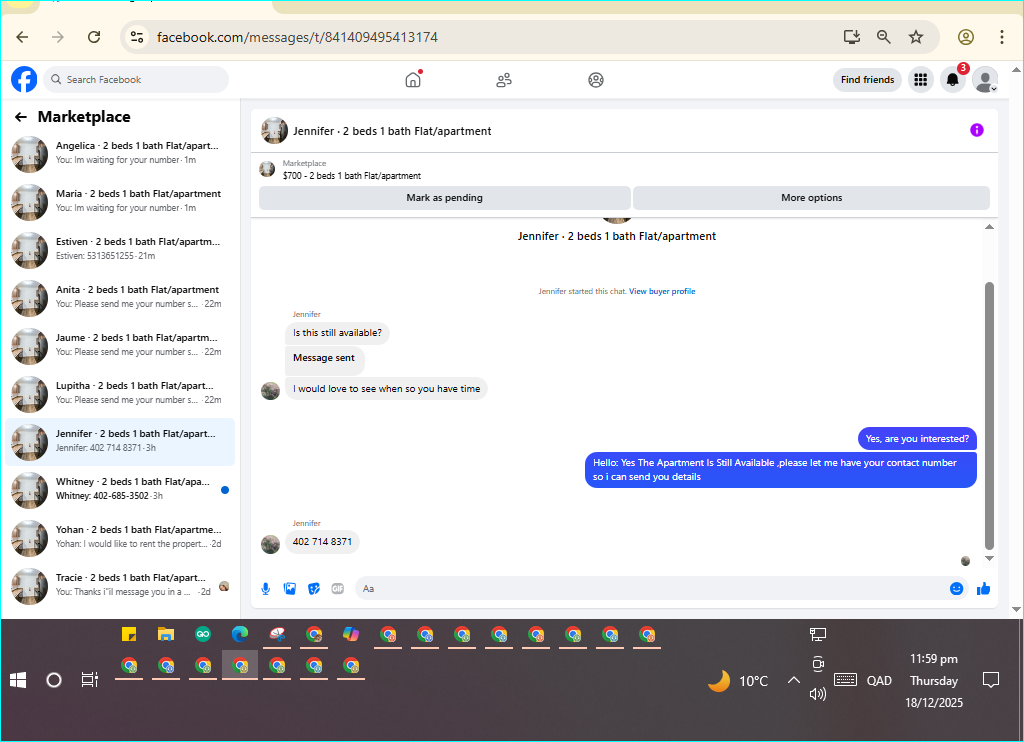The height and width of the screenshot is (742, 1024).
Task: Click the $700 listing title in chat header
Action: point(351,176)
